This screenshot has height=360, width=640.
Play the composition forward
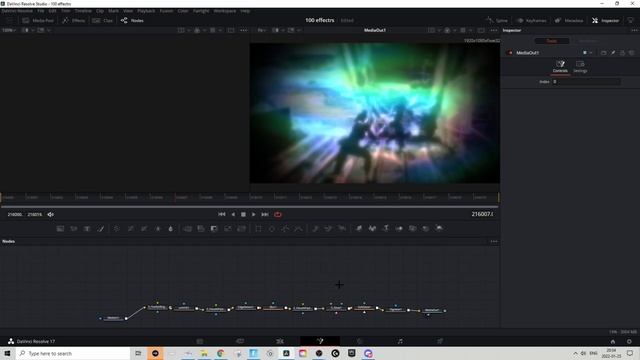[253, 214]
